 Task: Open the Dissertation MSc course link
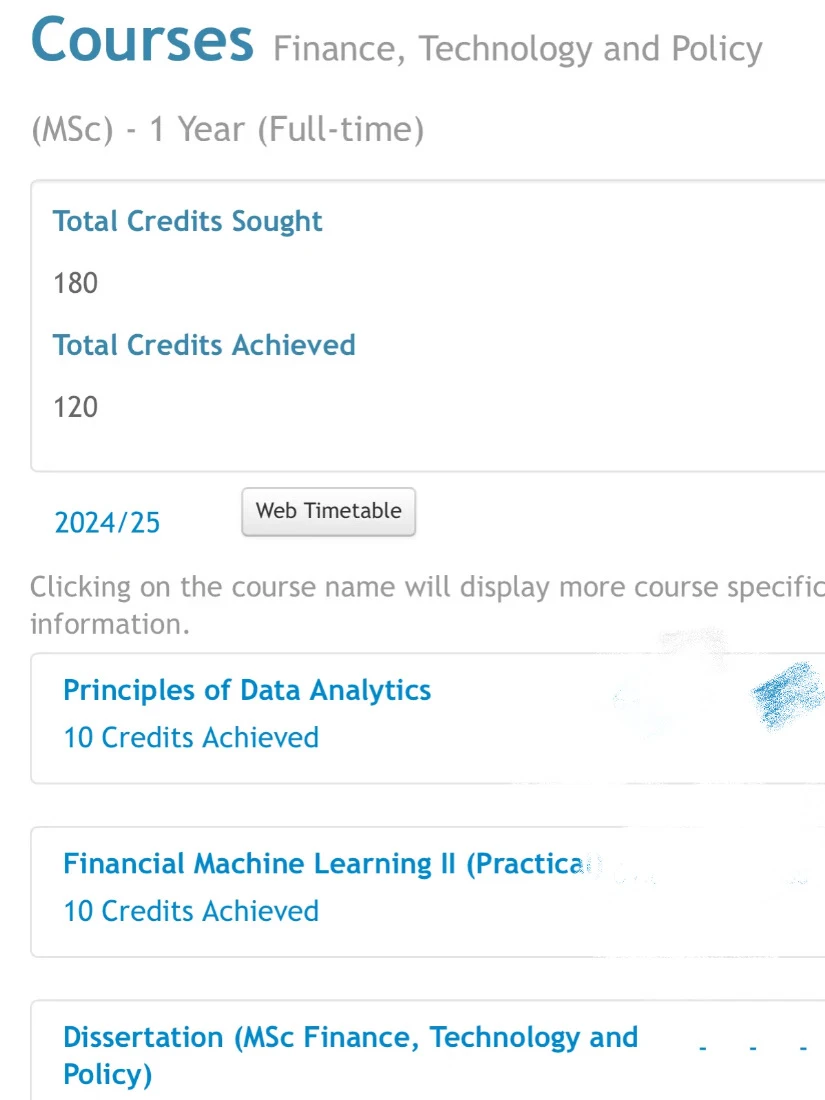tap(350, 1055)
